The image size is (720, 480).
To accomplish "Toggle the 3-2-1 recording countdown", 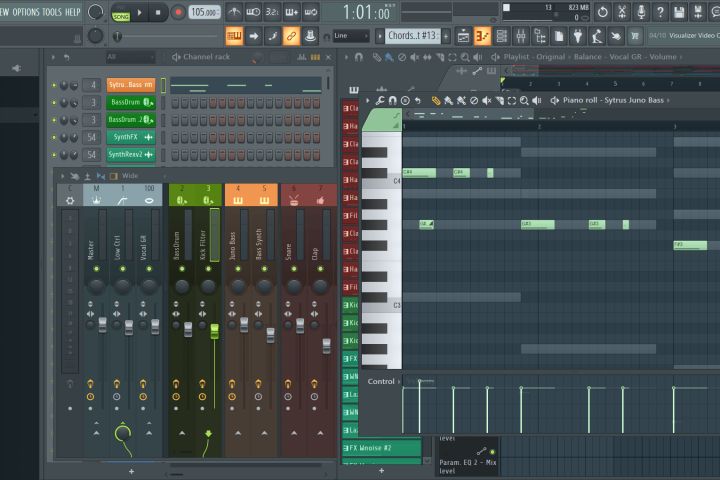I will pos(272,12).
